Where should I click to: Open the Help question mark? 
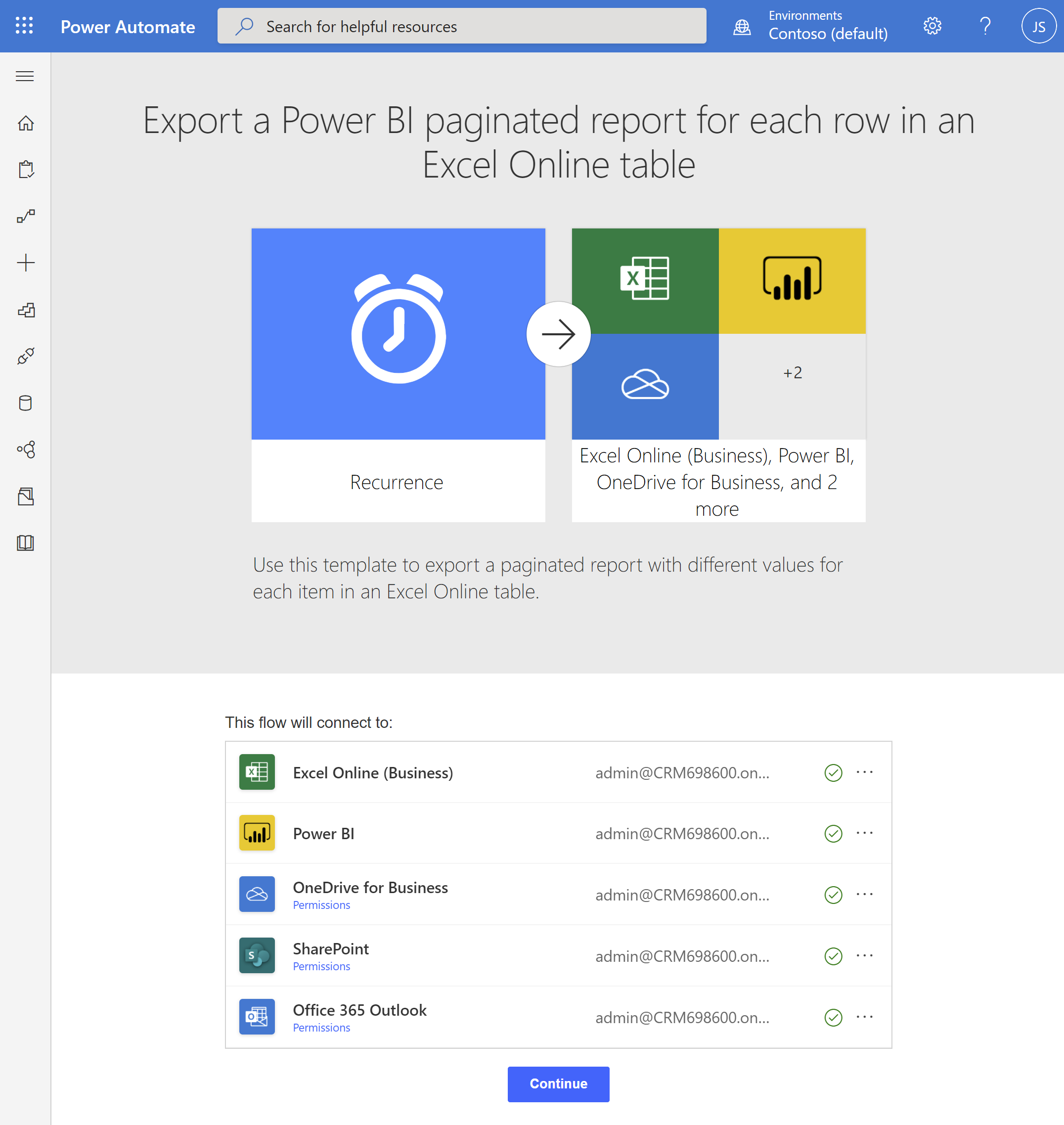click(x=985, y=26)
